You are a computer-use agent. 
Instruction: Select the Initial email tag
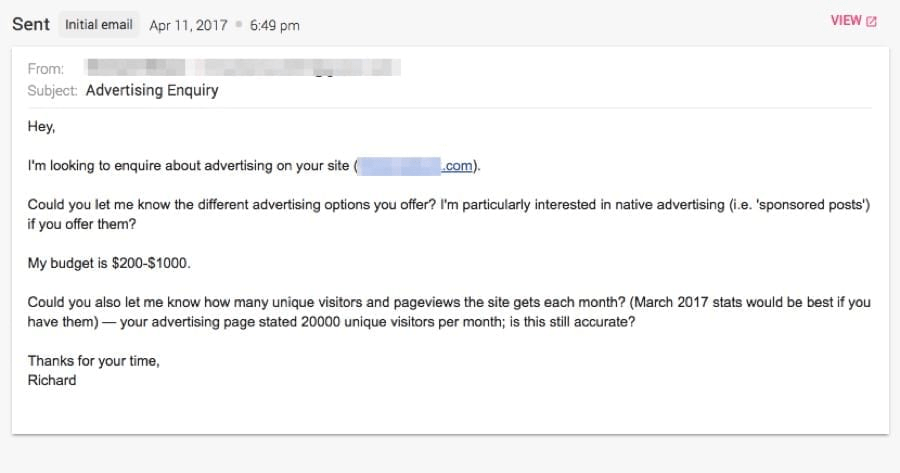click(99, 25)
